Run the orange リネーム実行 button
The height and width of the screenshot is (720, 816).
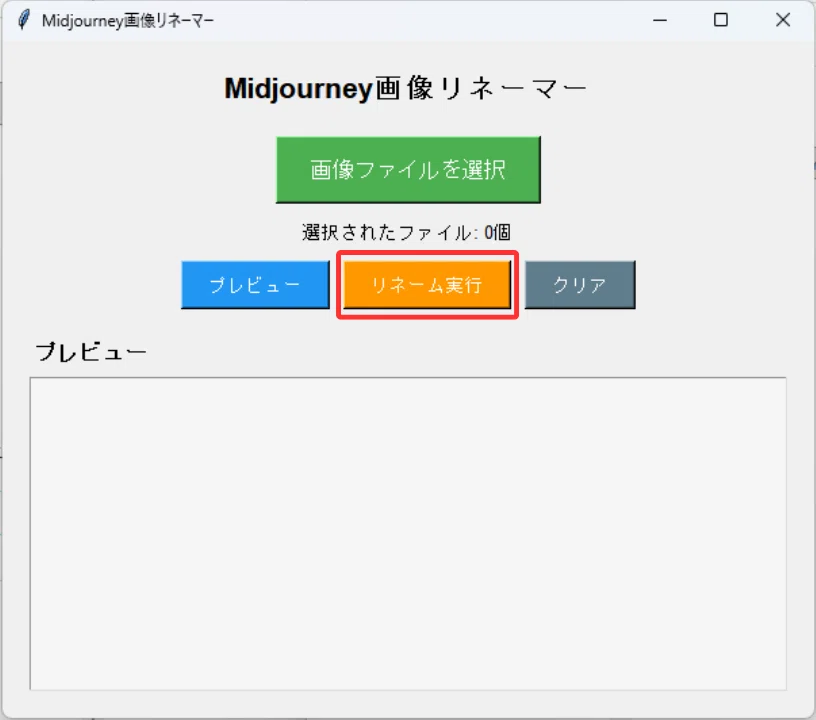pyautogui.click(x=427, y=285)
